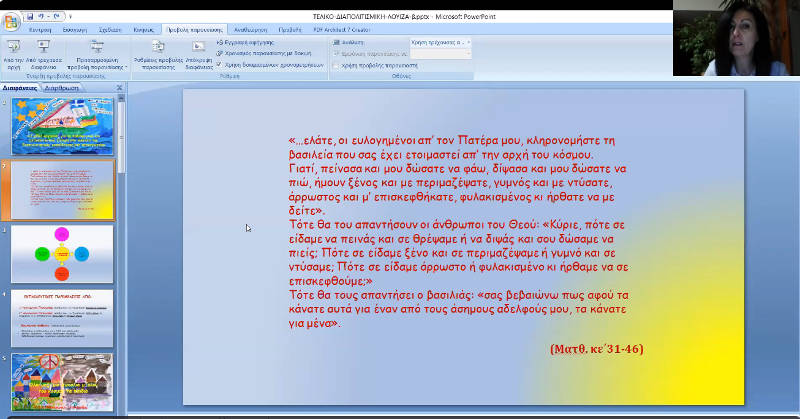Open the Custom Slide Show dropdown

tap(96, 50)
